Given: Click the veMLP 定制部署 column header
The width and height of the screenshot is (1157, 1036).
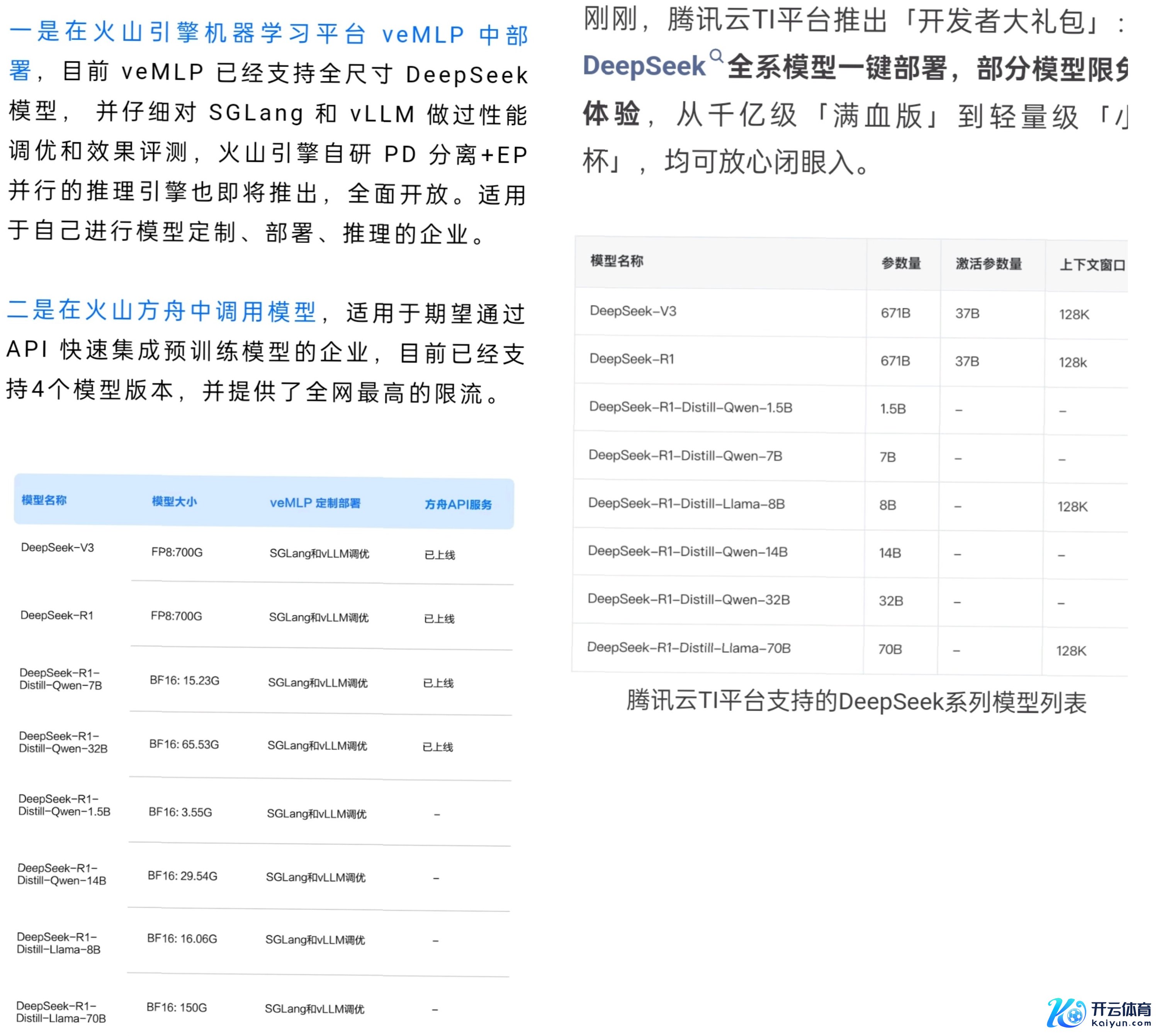Looking at the screenshot, I should (315, 503).
